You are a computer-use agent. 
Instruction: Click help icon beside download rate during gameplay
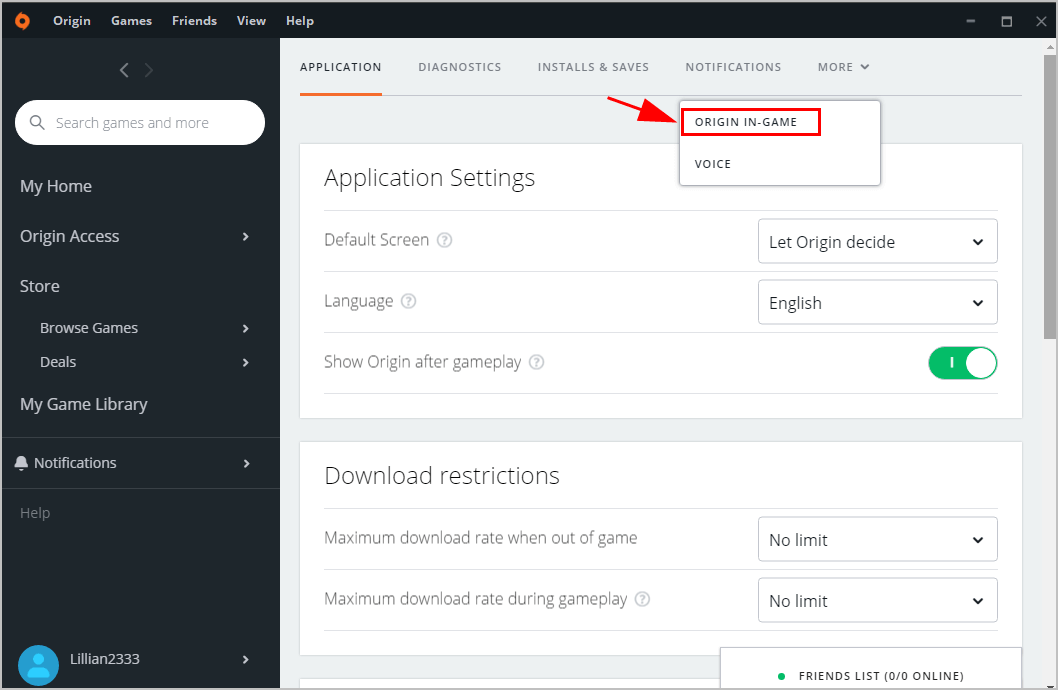[643, 600]
